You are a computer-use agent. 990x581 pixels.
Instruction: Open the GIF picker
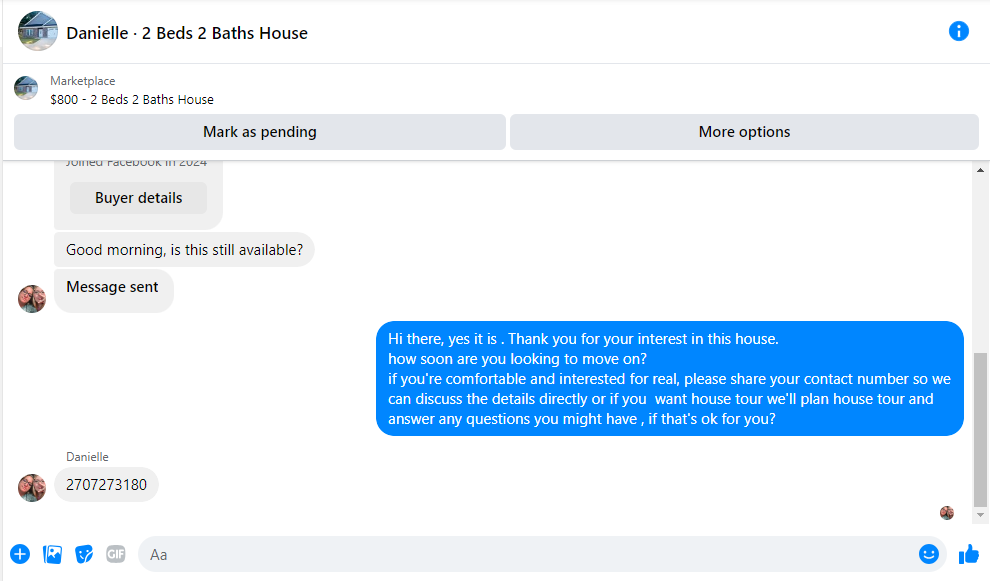[x=116, y=554]
